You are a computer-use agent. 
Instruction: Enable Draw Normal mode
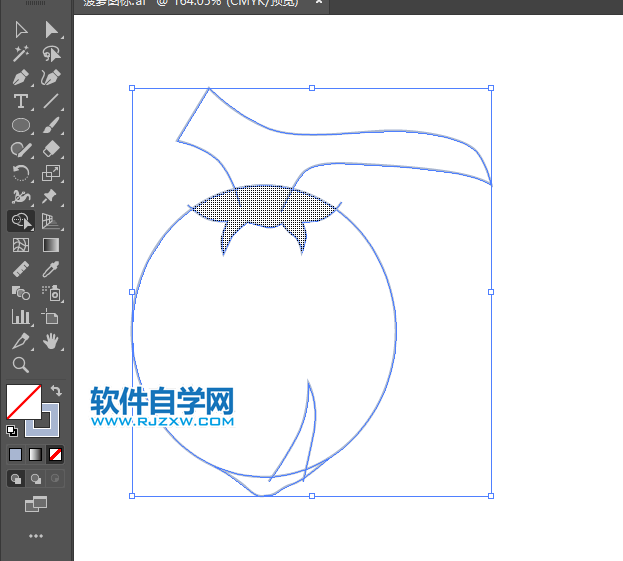(16, 479)
